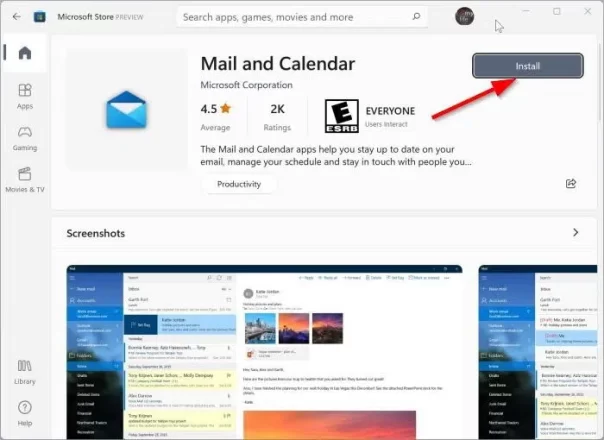Click the app description text

click(336, 155)
